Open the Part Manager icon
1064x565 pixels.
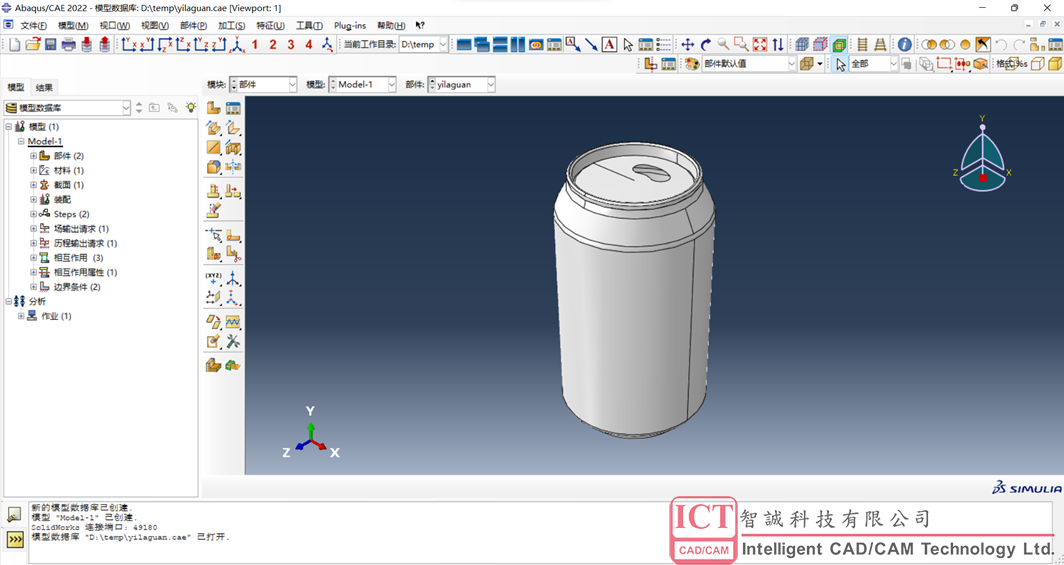pos(233,109)
